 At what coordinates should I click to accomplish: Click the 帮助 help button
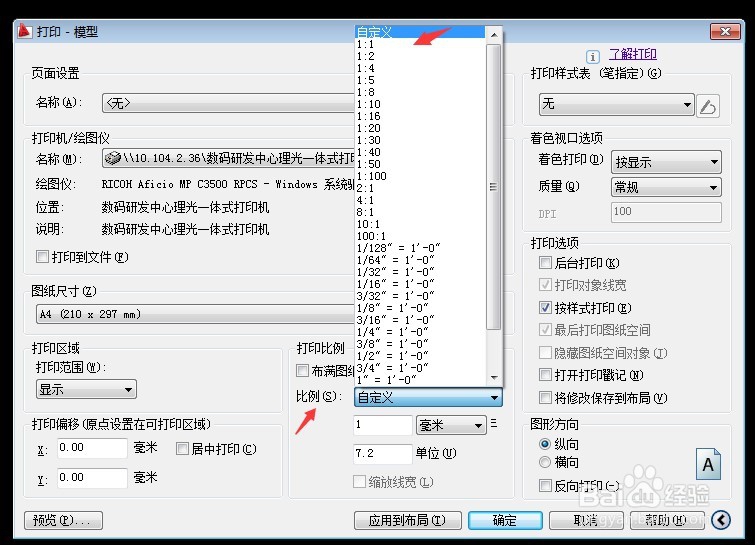point(667,520)
